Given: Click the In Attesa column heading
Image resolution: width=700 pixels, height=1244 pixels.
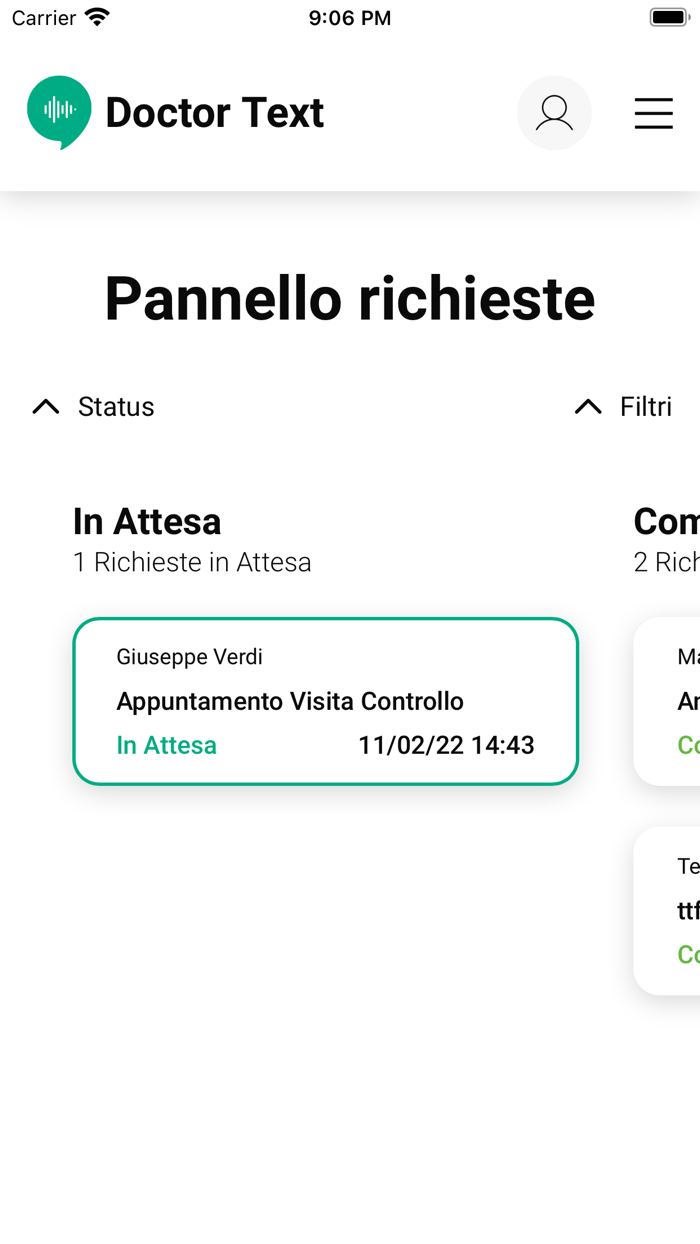Looking at the screenshot, I should click(x=147, y=521).
